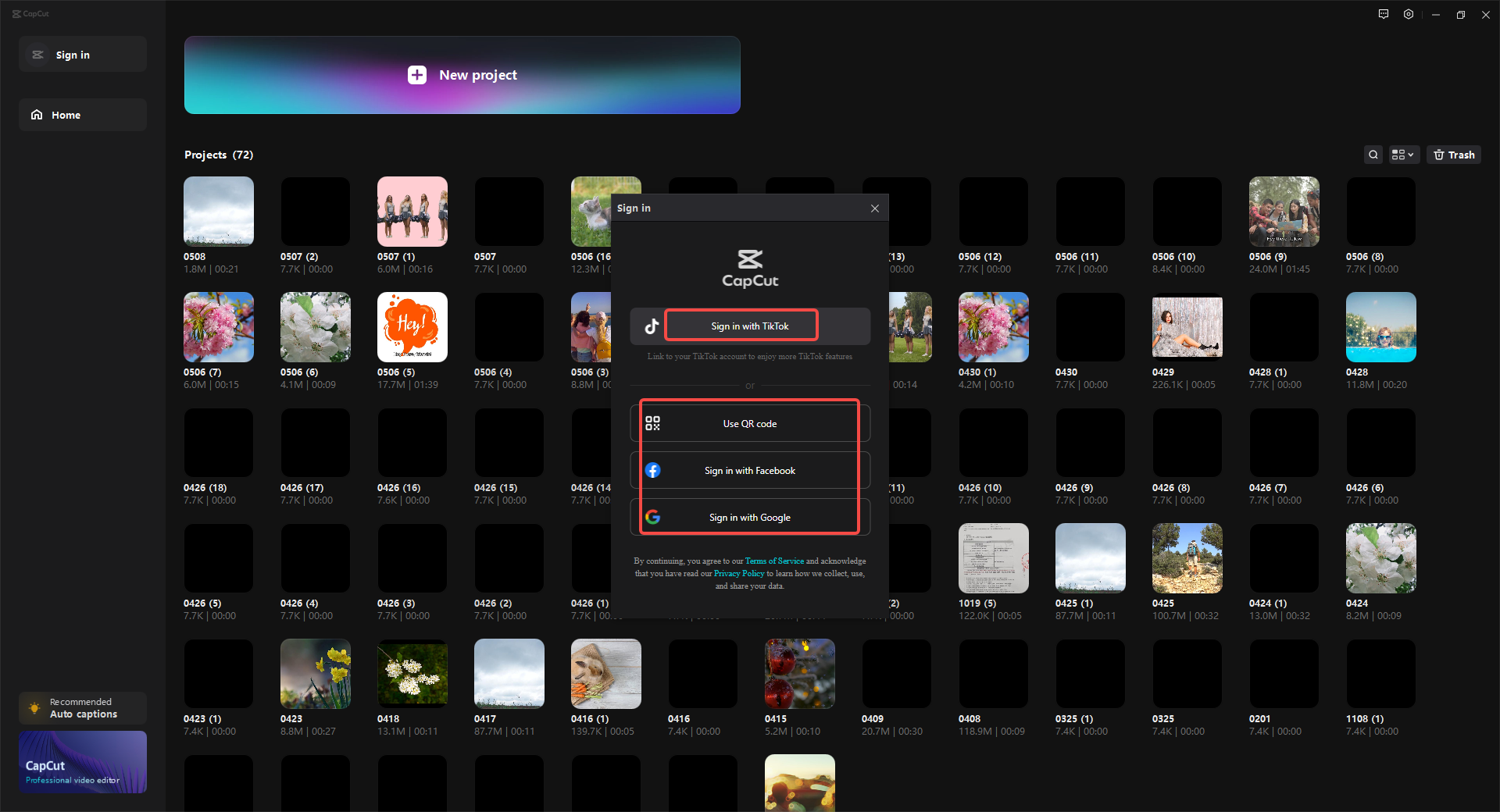Click the Google logo in the sign-in dialog
The height and width of the screenshot is (812, 1500).
click(653, 517)
